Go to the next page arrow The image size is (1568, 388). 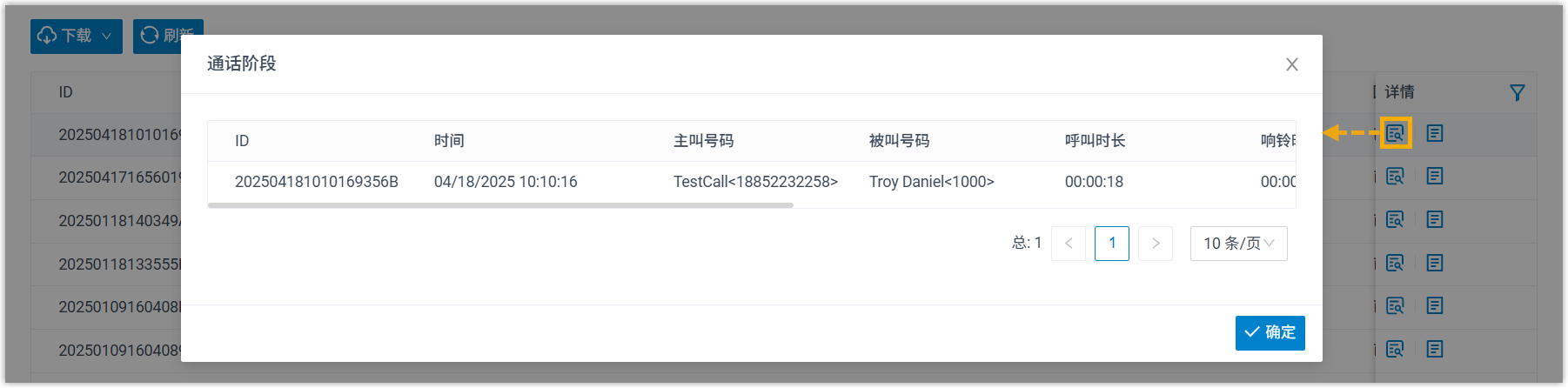click(x=1156, y=244)
